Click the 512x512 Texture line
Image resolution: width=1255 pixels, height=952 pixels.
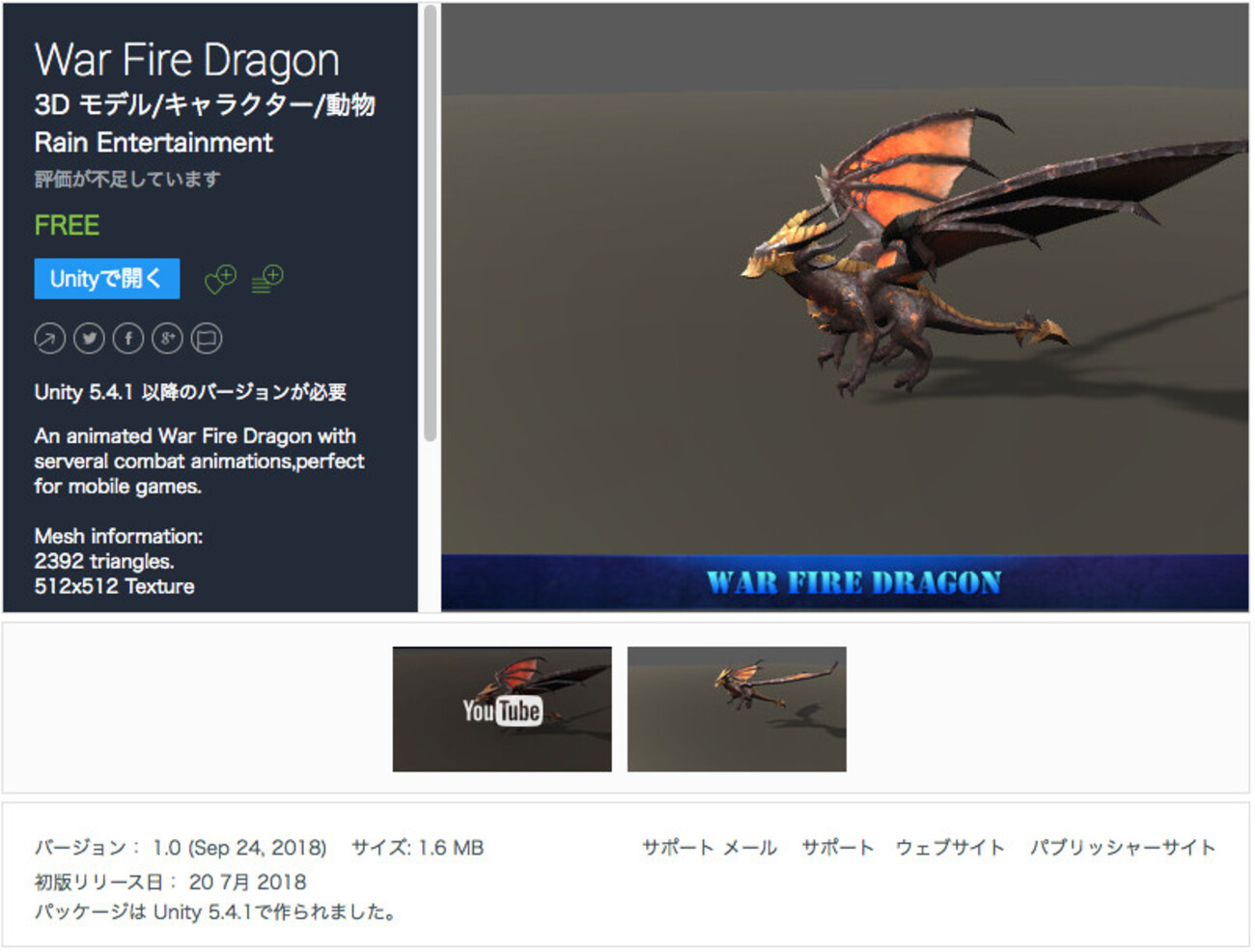click(x=114, y=586)
